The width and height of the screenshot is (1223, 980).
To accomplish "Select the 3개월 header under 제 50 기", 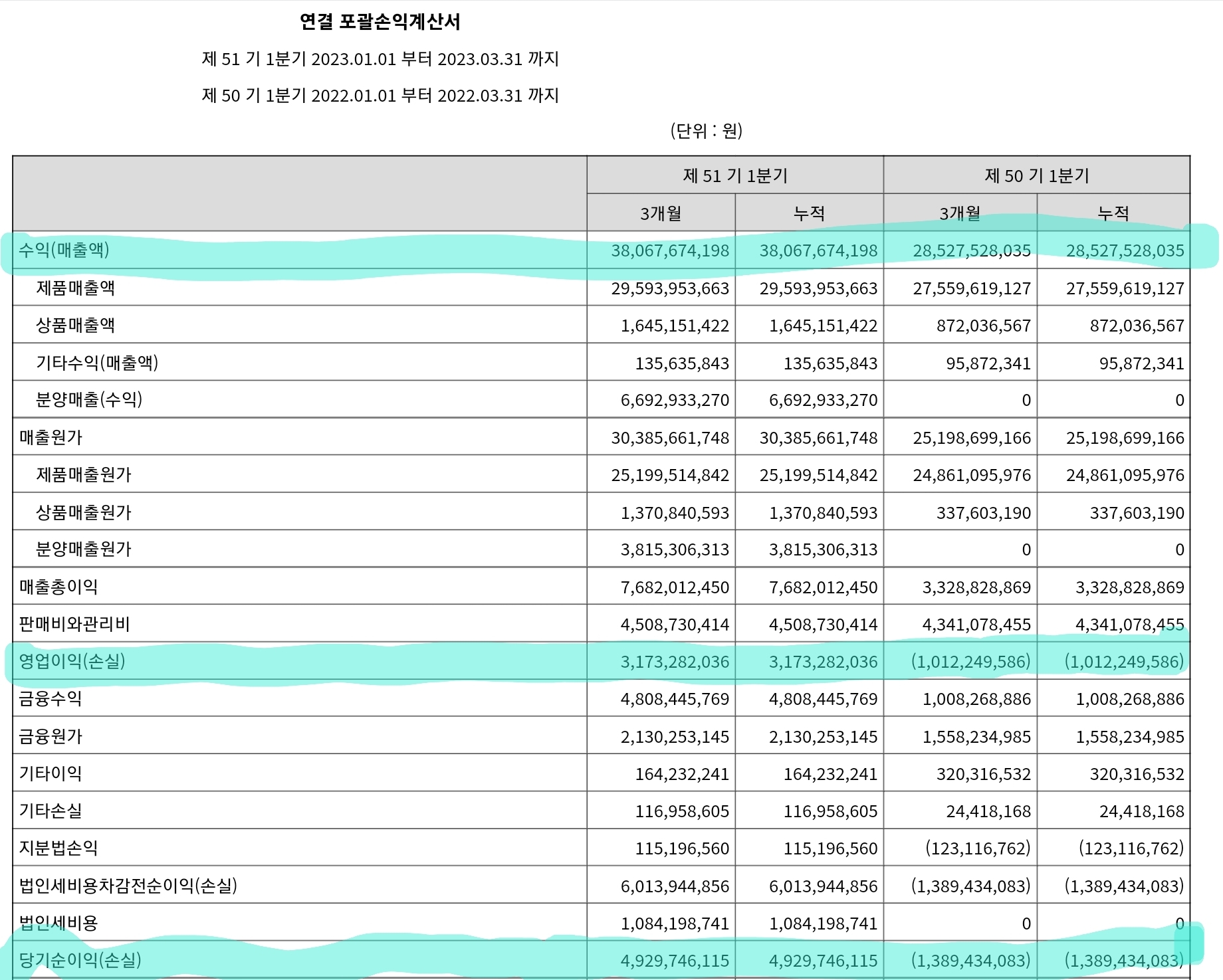I will click(960, 213).
